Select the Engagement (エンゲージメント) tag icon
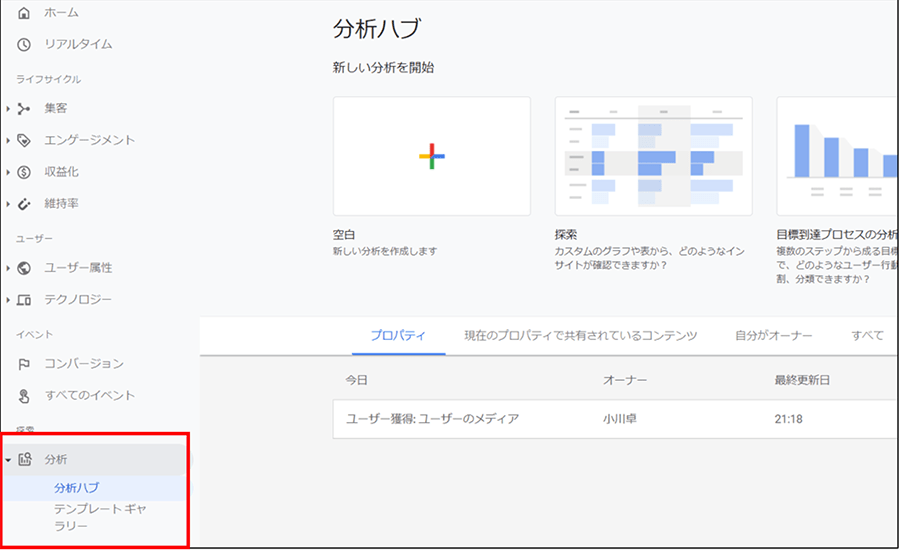 (x=25, y=140)
